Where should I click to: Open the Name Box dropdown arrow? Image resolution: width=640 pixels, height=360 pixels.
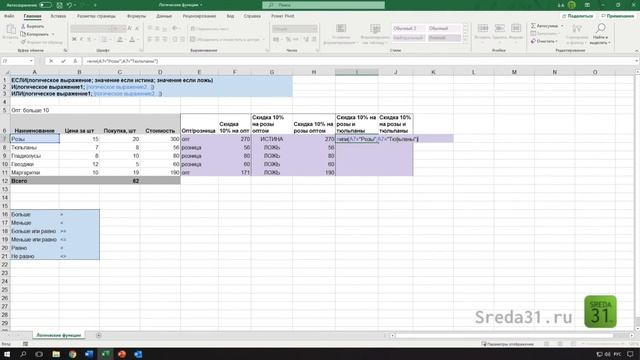(31, 61)
